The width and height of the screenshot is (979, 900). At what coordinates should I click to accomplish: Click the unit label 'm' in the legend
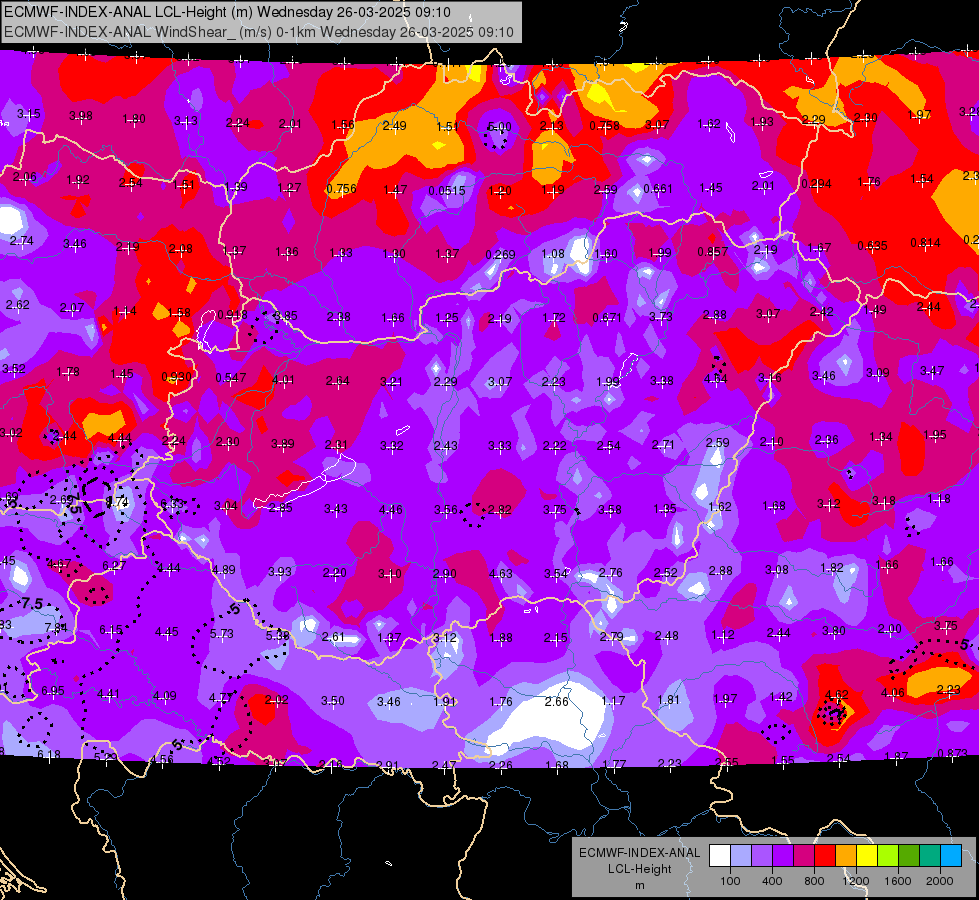639,885
